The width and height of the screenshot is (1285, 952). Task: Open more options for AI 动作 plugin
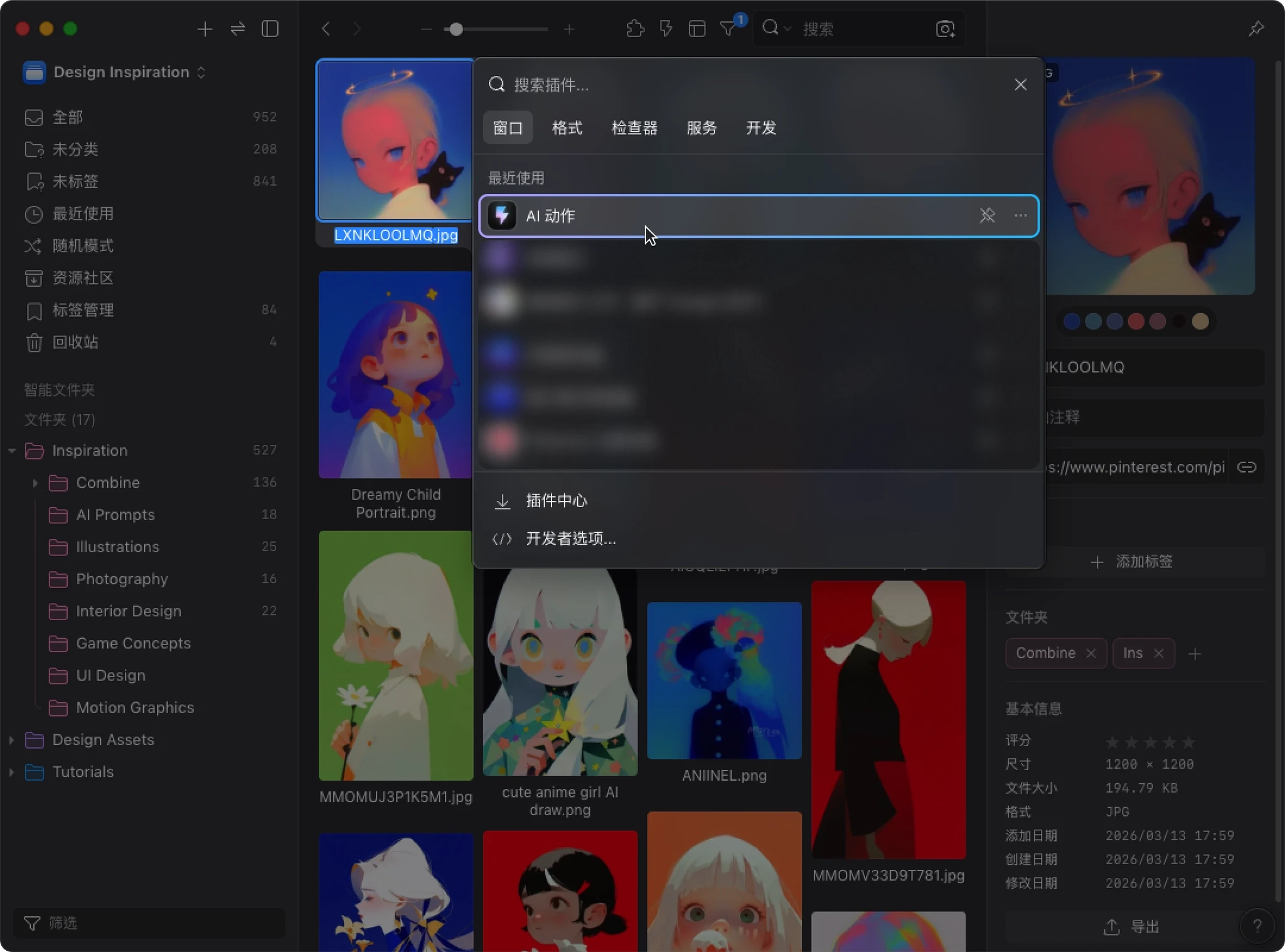tap(1020, 216)
